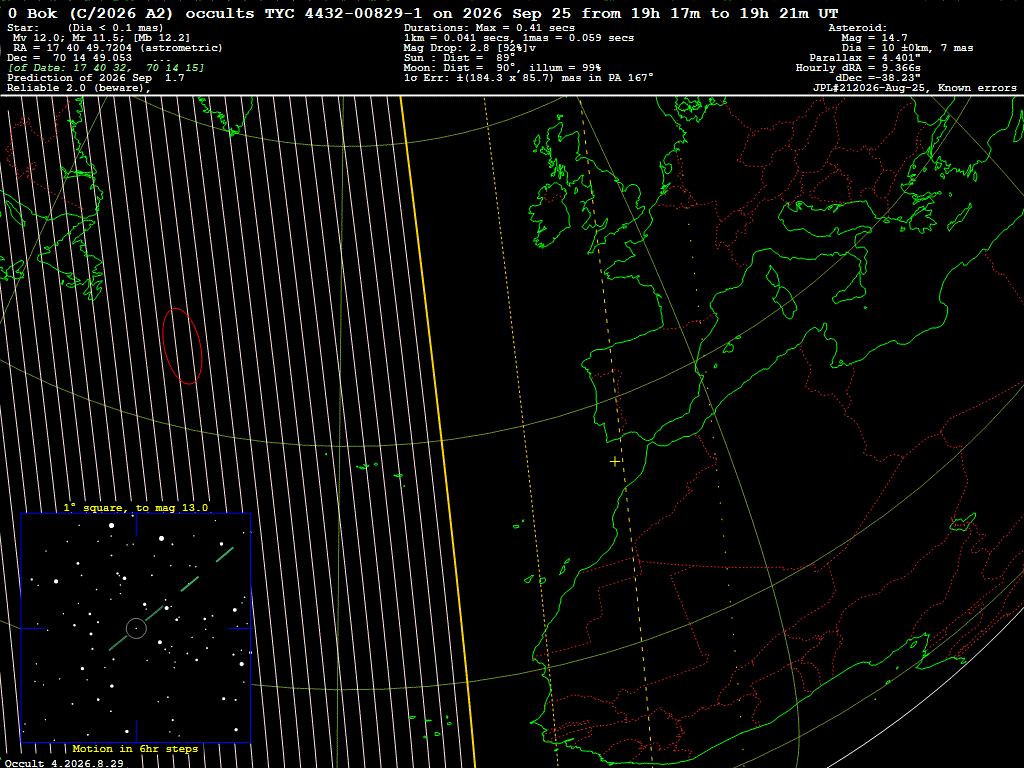Screen dimensions: 1024x768
Task: Click the Sardinia island outline
Action: pyautogui.click(x=786, y=302)
